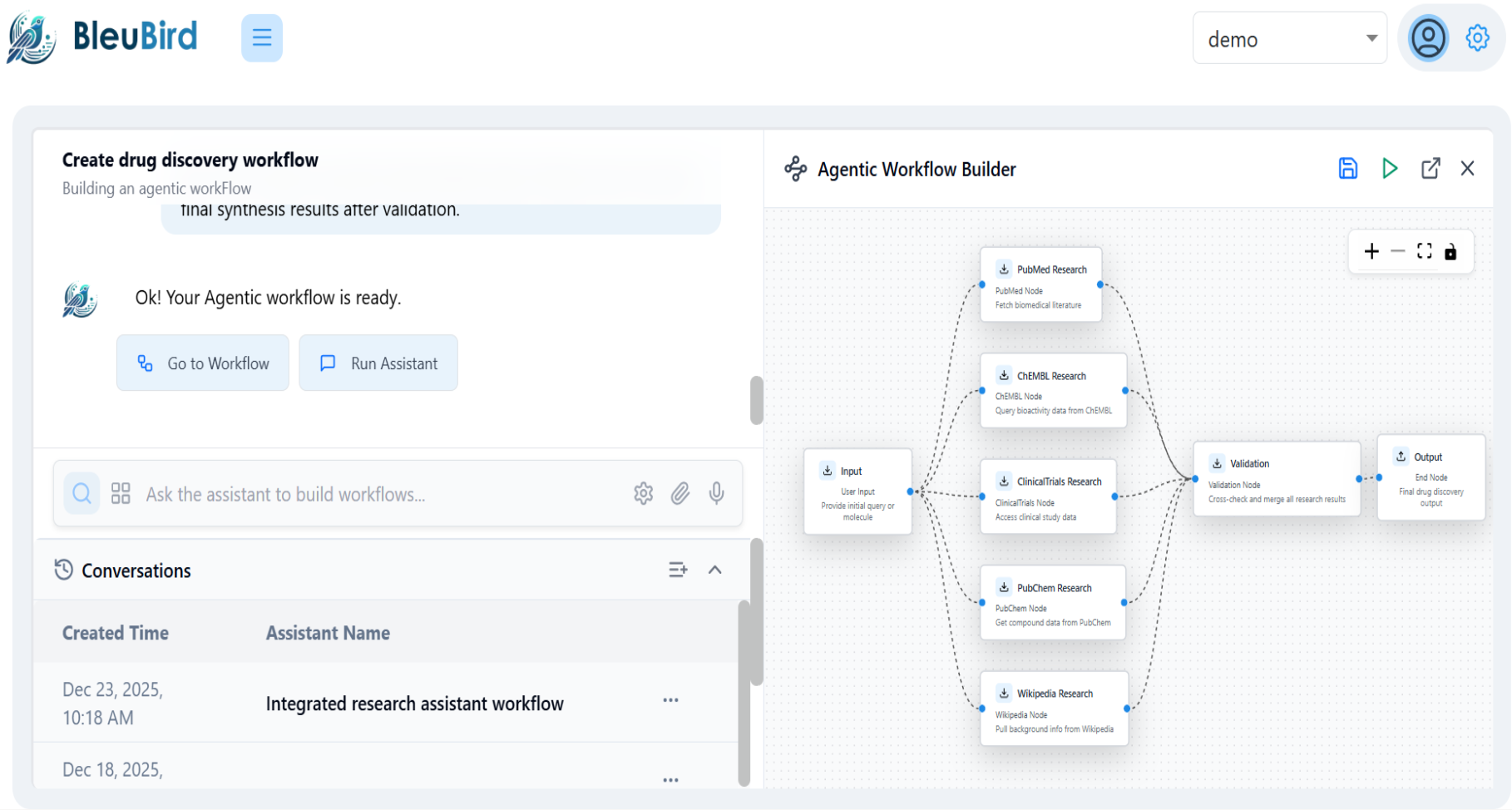Toggle the blue hamburger menu near BleuBird logo
Viewport: 1512px width, 810px height.
click(x=261, y=37)
